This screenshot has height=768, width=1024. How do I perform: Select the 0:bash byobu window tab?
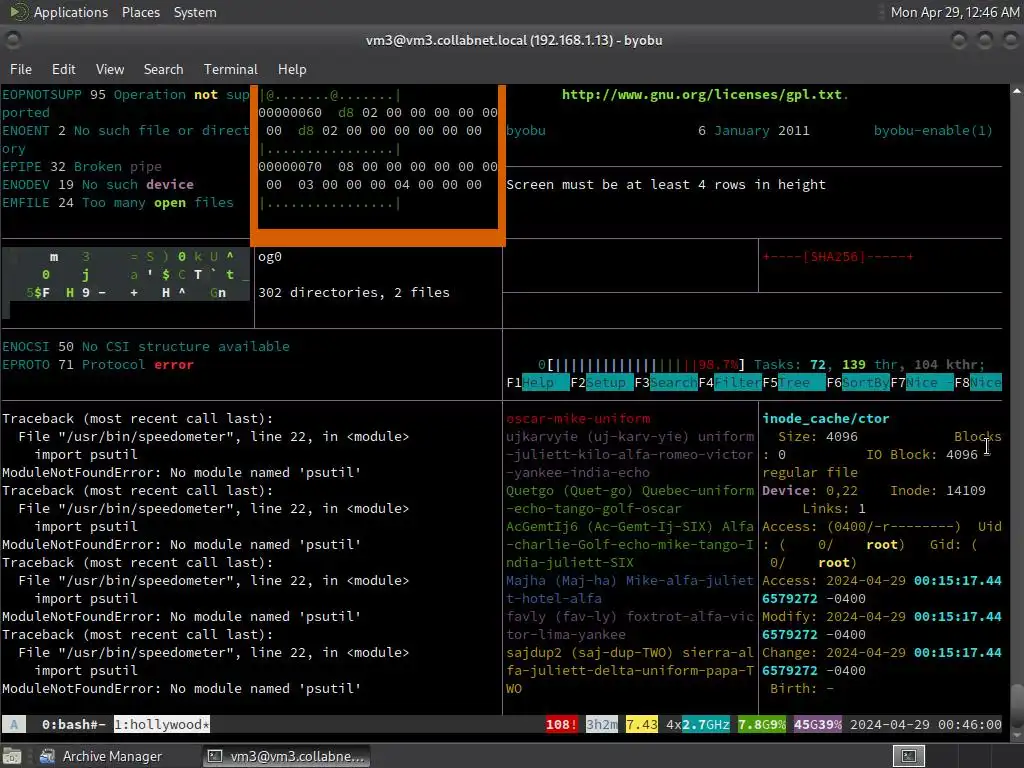tap(73, 724)
